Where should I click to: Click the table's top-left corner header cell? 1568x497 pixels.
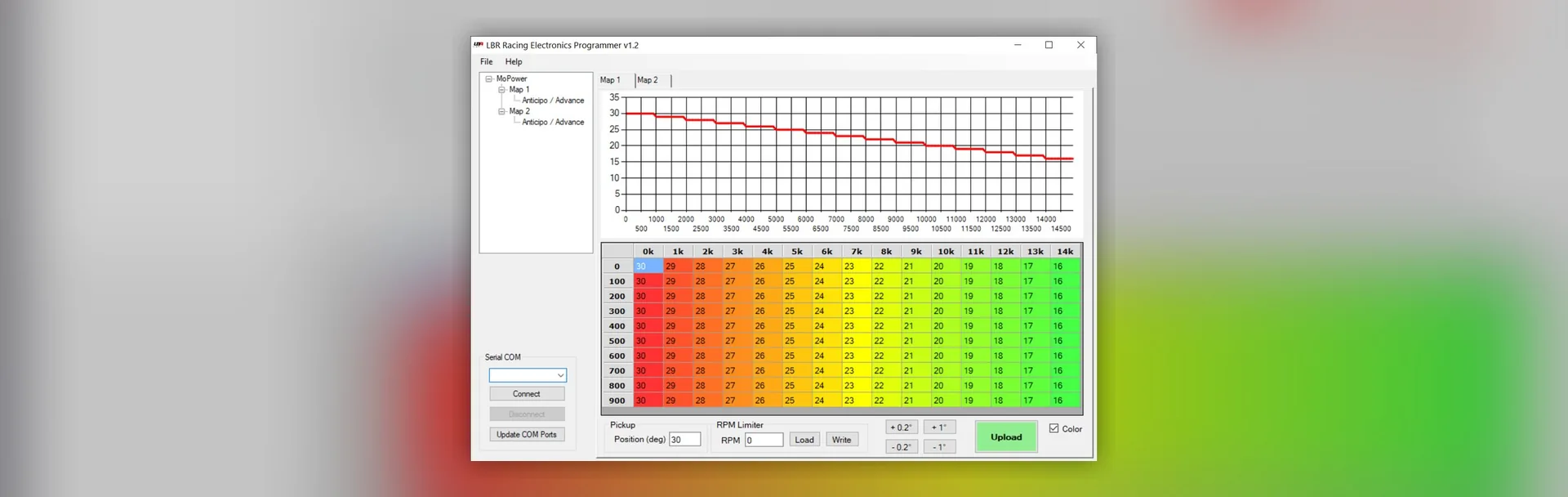point(617,252)
